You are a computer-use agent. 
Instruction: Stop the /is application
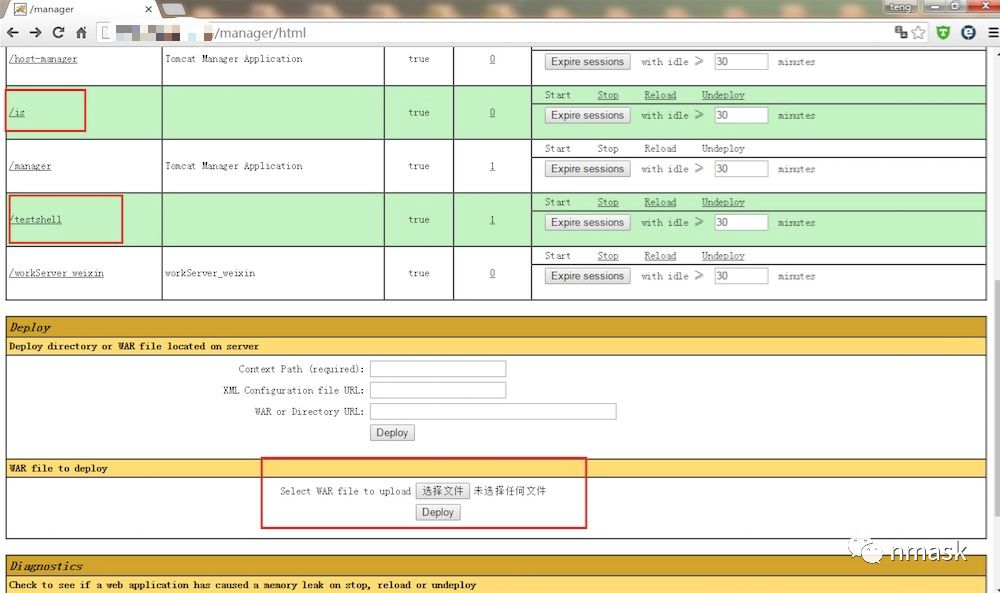click(608, 95)
